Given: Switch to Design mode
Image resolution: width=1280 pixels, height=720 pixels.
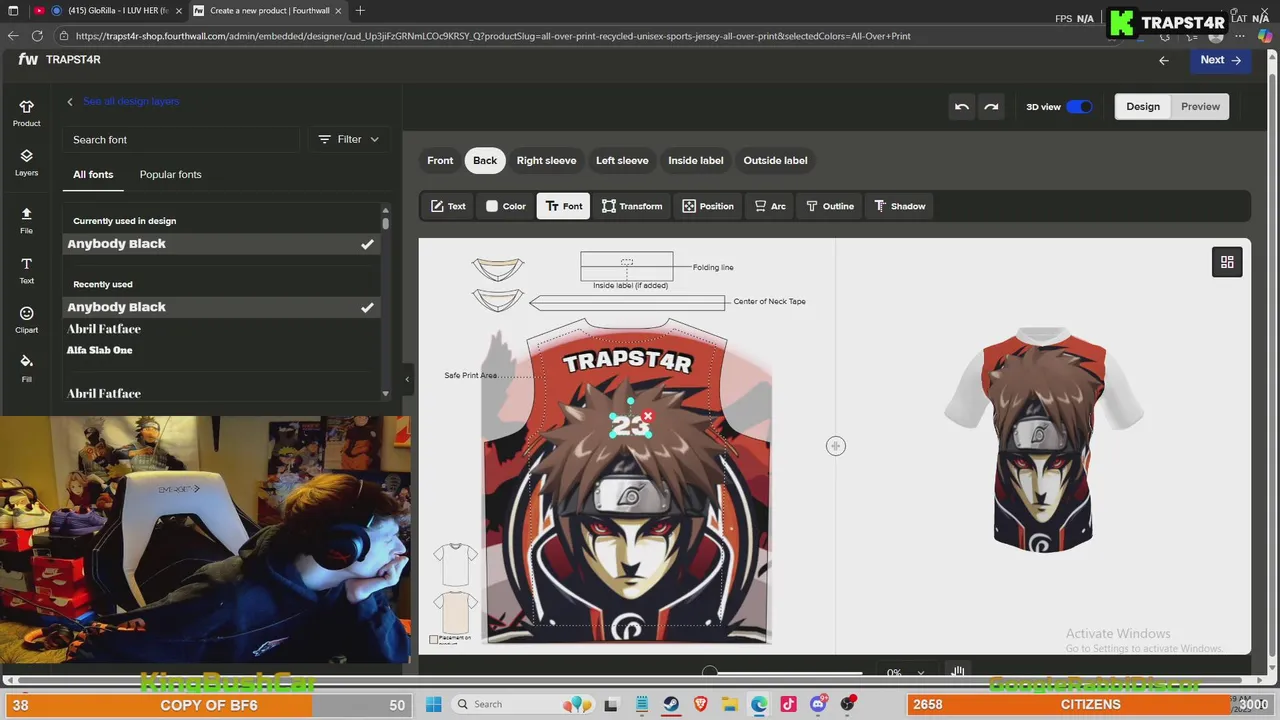Looking at the screenshot, I should (x=1143, y=107).
